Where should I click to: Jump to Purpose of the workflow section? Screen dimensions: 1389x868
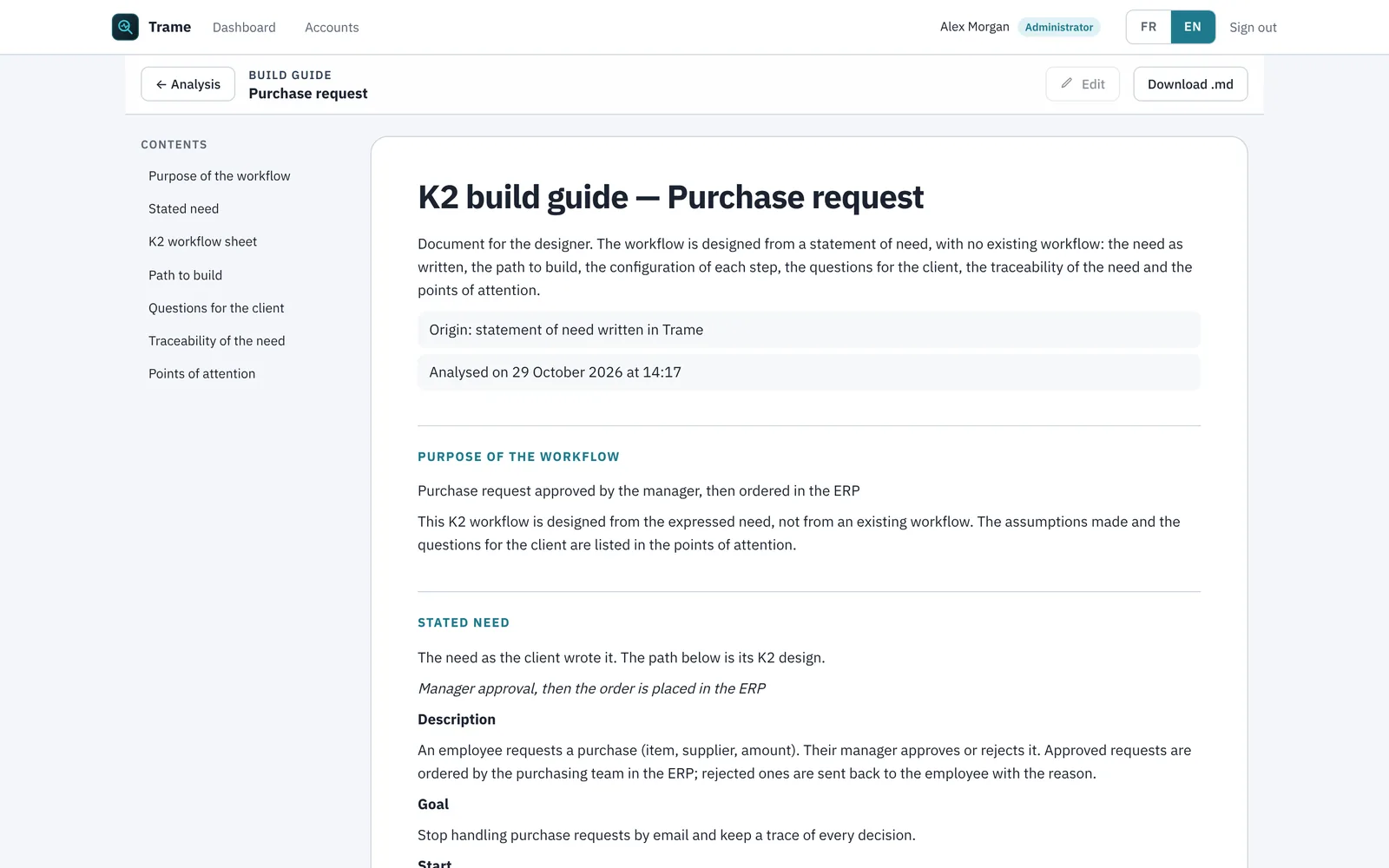(x=220, y=176)
